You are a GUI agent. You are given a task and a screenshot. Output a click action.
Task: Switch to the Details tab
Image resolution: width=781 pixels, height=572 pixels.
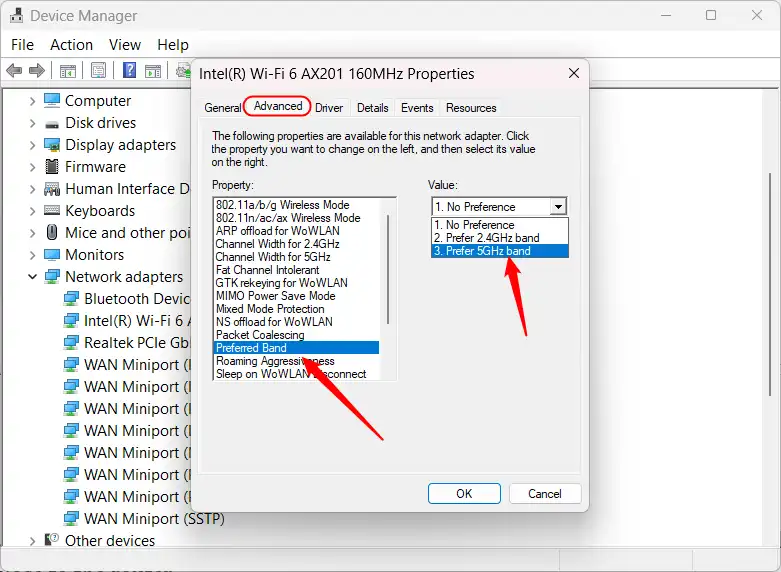pyautogui.click(x=373, y=108)
